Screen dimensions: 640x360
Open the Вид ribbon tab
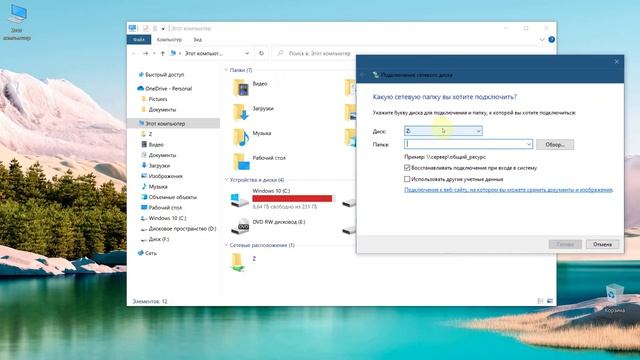(198, 40)
